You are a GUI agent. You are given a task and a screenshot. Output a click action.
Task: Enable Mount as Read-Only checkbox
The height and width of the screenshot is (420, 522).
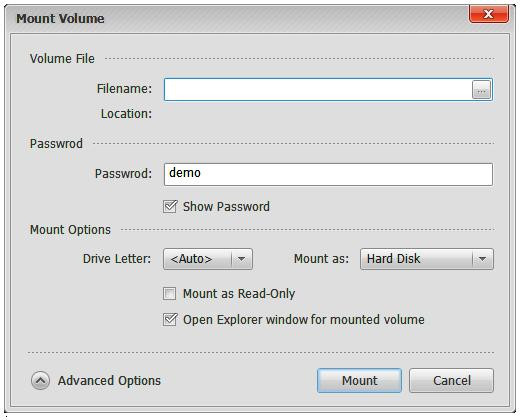coord(170,294)
